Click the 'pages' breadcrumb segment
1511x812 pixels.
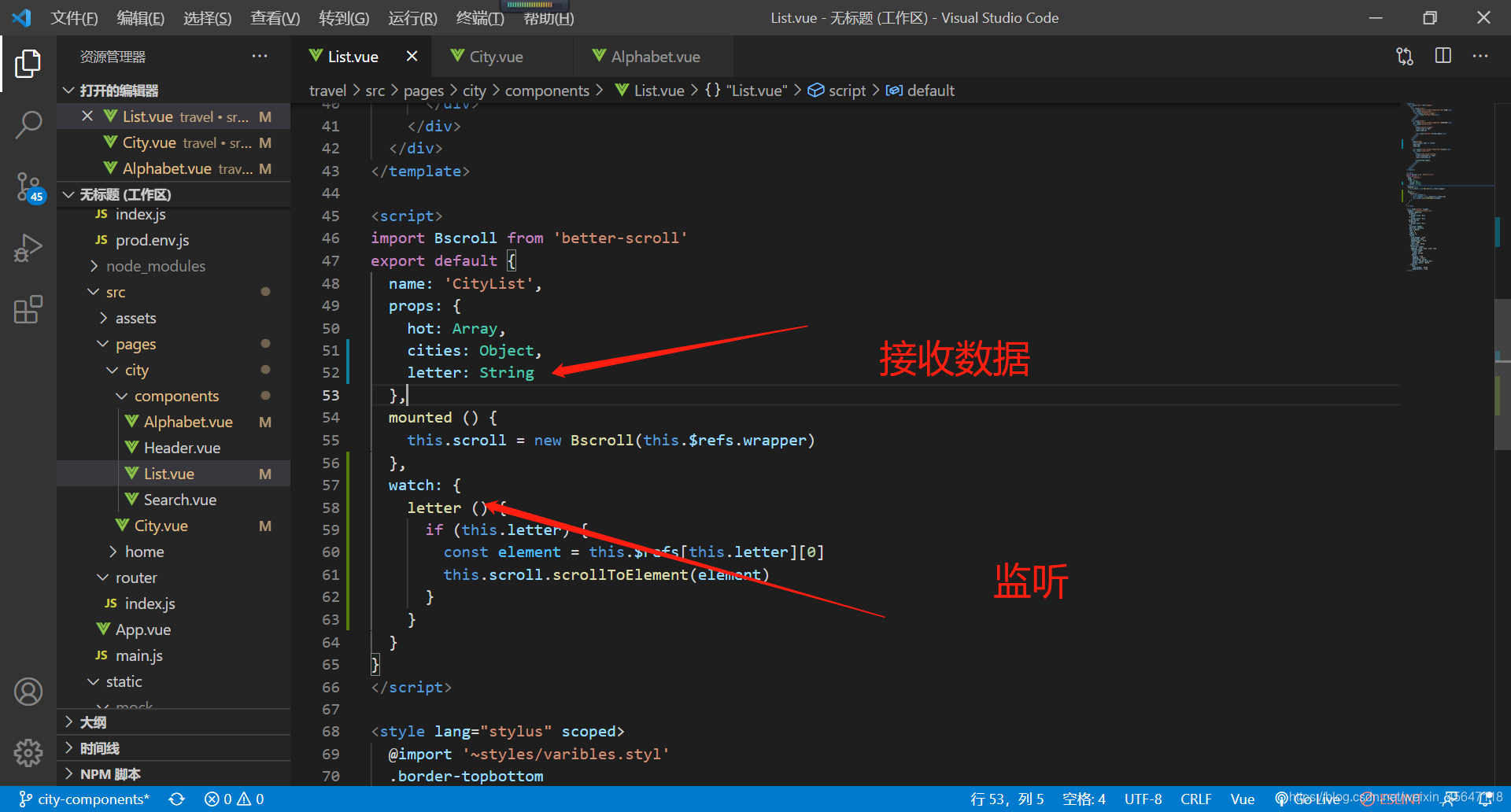423,90
